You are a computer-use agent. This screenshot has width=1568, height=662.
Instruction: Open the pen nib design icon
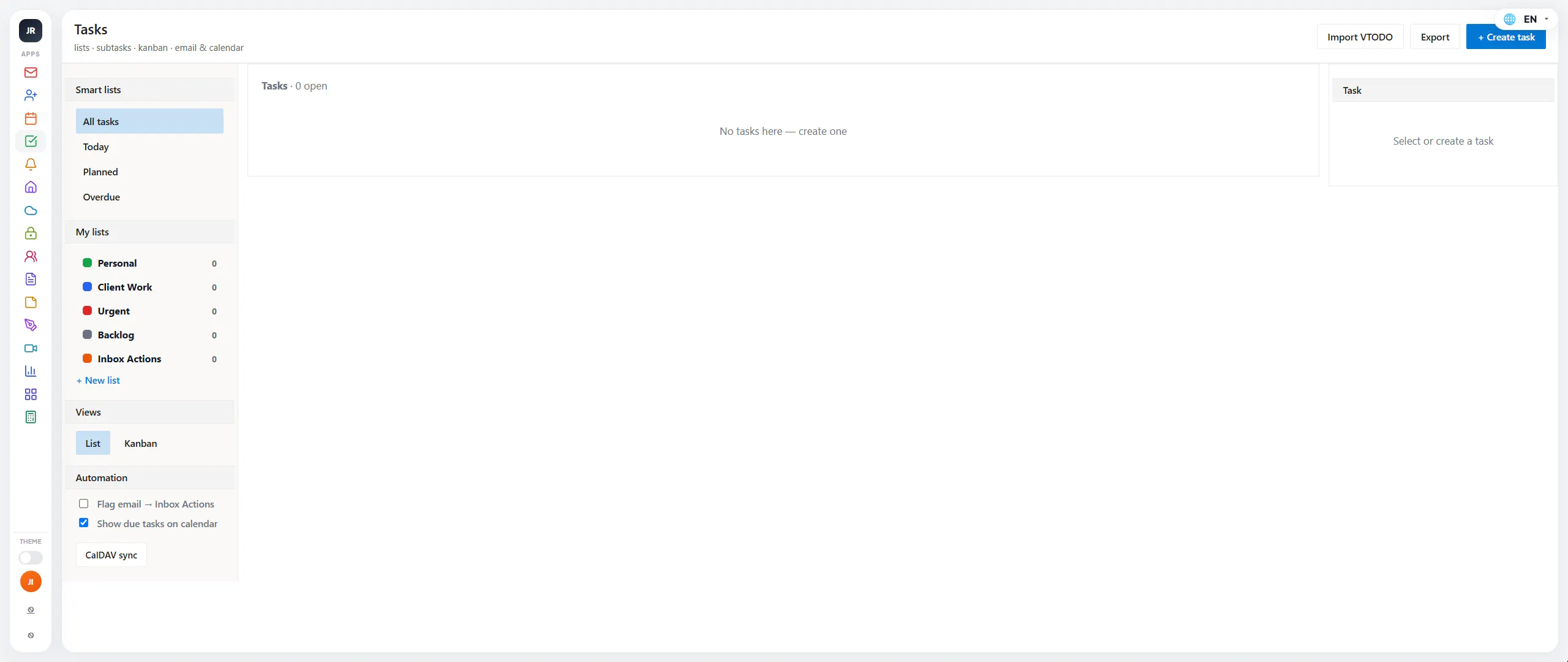point(31,325)
